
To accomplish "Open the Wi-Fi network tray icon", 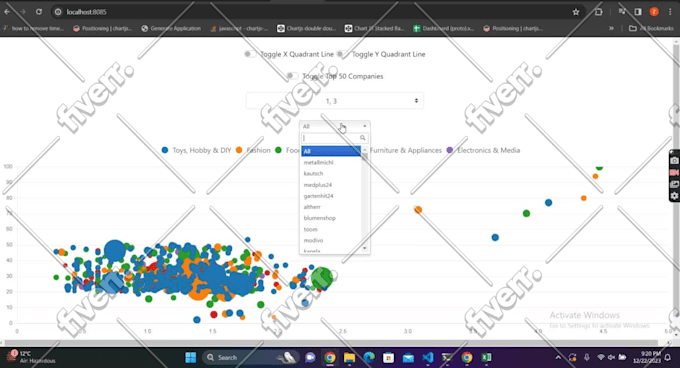I will point(601,358).
